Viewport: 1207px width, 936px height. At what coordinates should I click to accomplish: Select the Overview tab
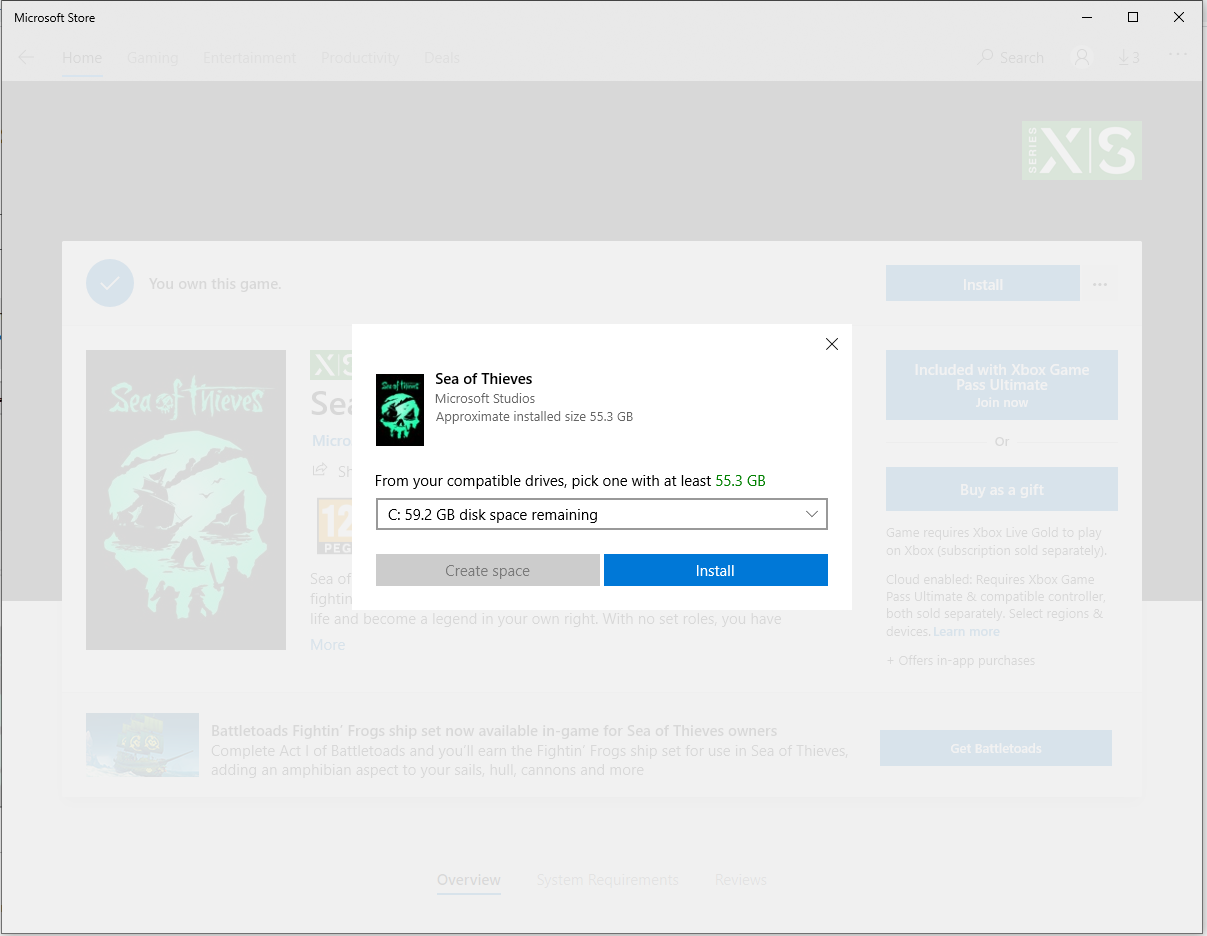469,880
